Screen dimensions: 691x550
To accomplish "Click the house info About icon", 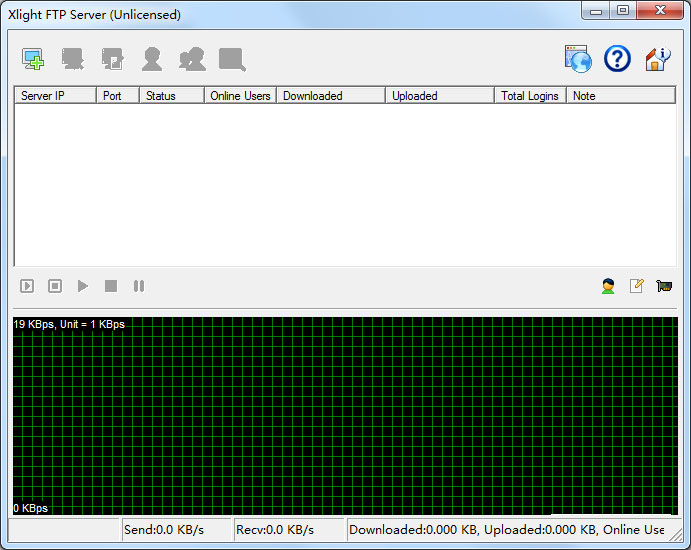I will pyautogui.click(x=657, y=59).
